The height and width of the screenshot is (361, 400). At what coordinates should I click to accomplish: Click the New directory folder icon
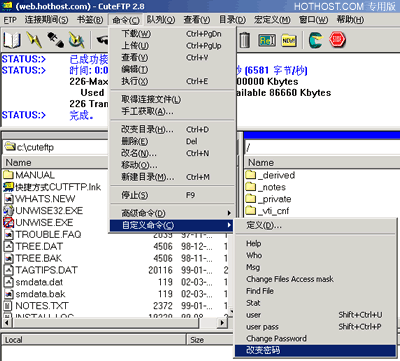pos(289,40)
